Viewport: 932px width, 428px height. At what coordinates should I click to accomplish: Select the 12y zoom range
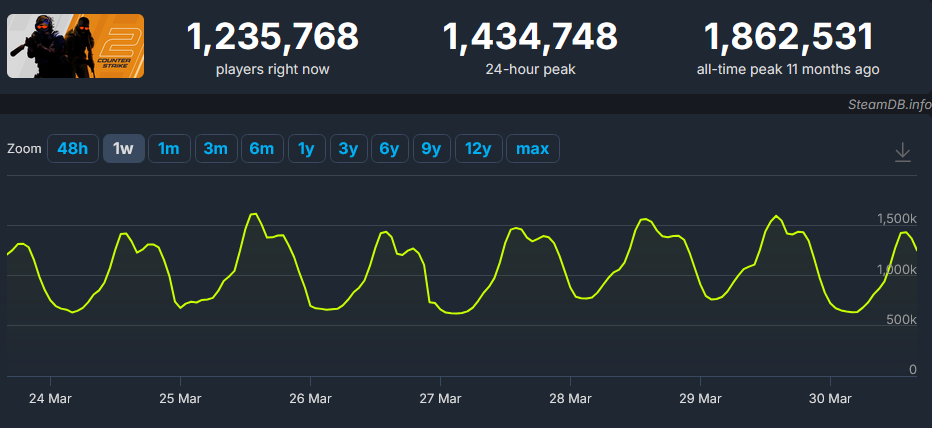pos(478,149)
